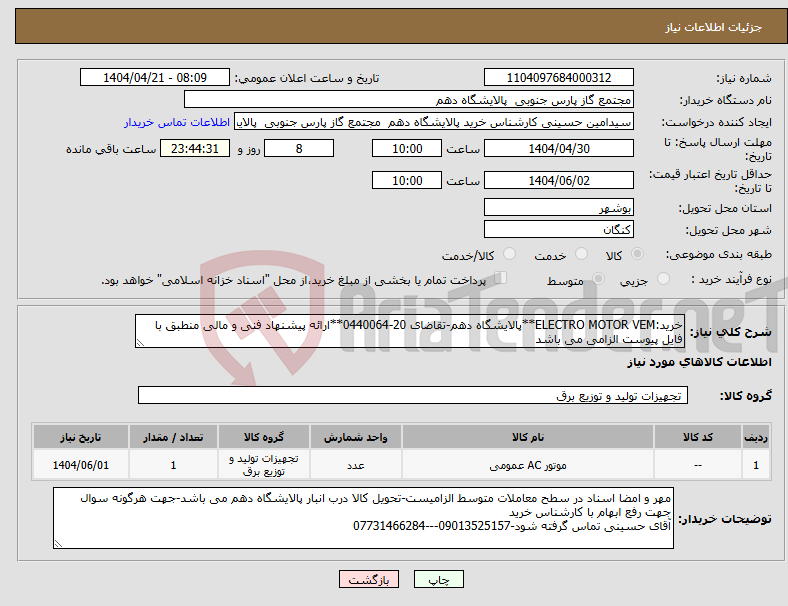This screenshot has height=606, width=788.
Task: Click the تجهیزات تولید و توزیع برق table cell
Action: 264,465
